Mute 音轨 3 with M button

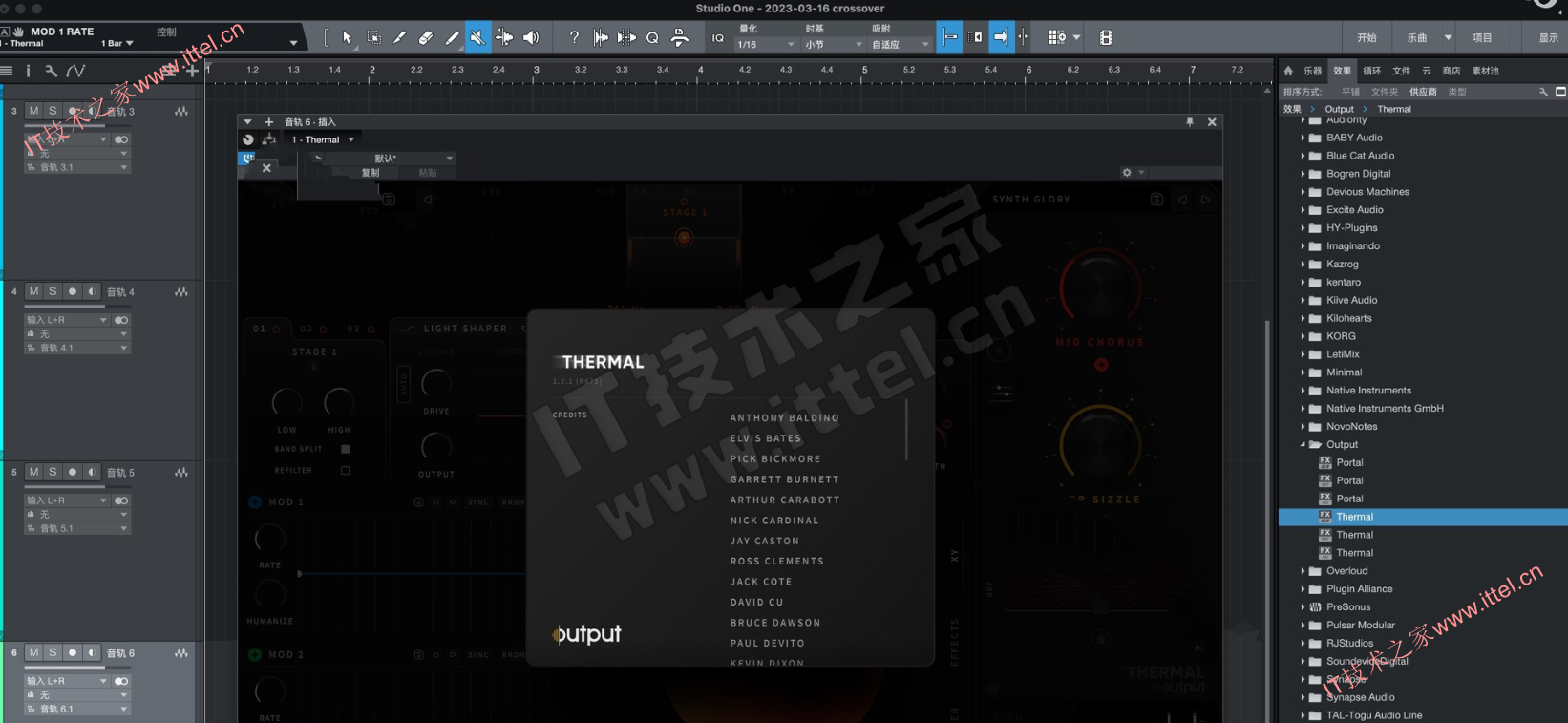[x=33, y=111]
